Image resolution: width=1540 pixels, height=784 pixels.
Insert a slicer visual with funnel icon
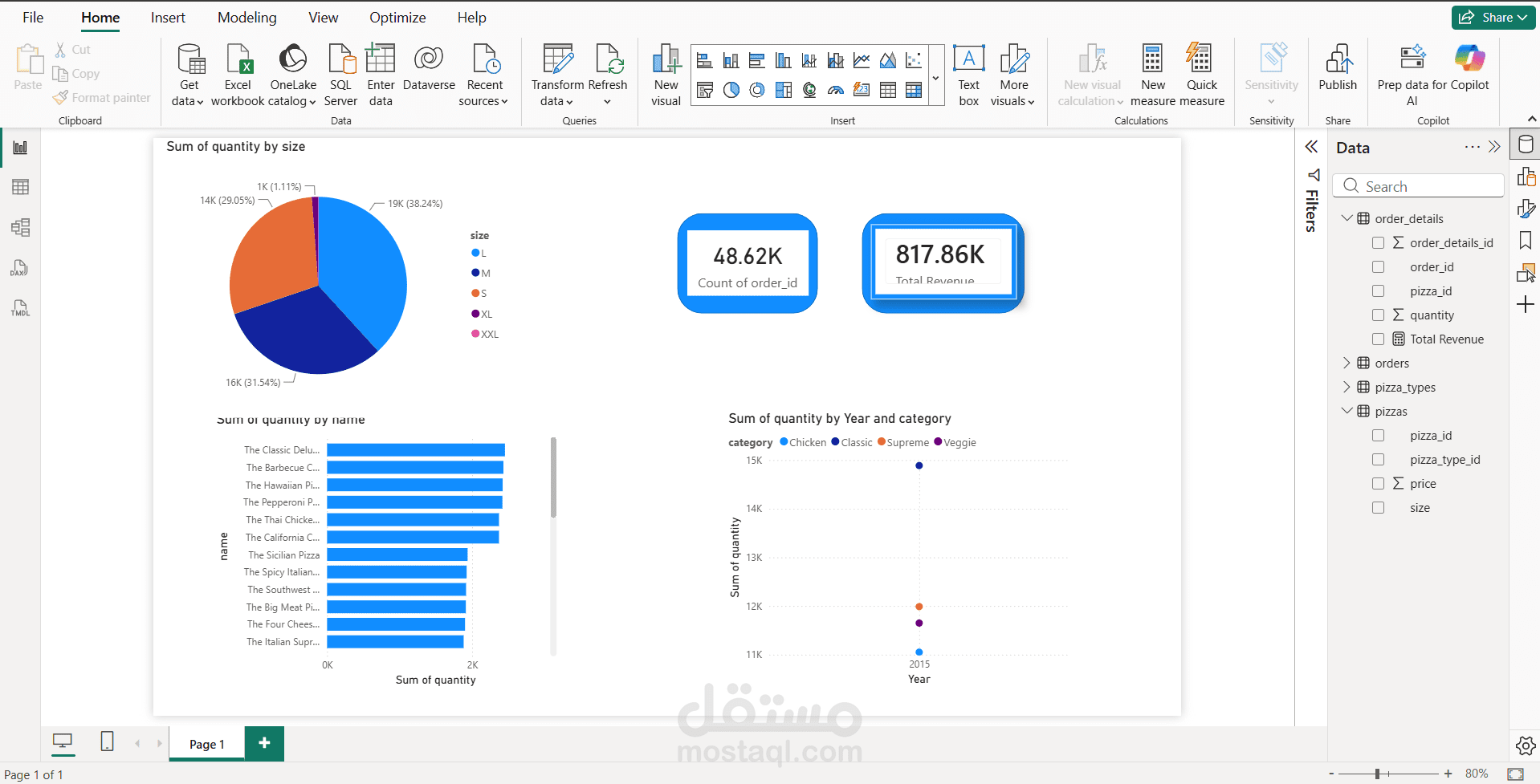coord(704,90)
